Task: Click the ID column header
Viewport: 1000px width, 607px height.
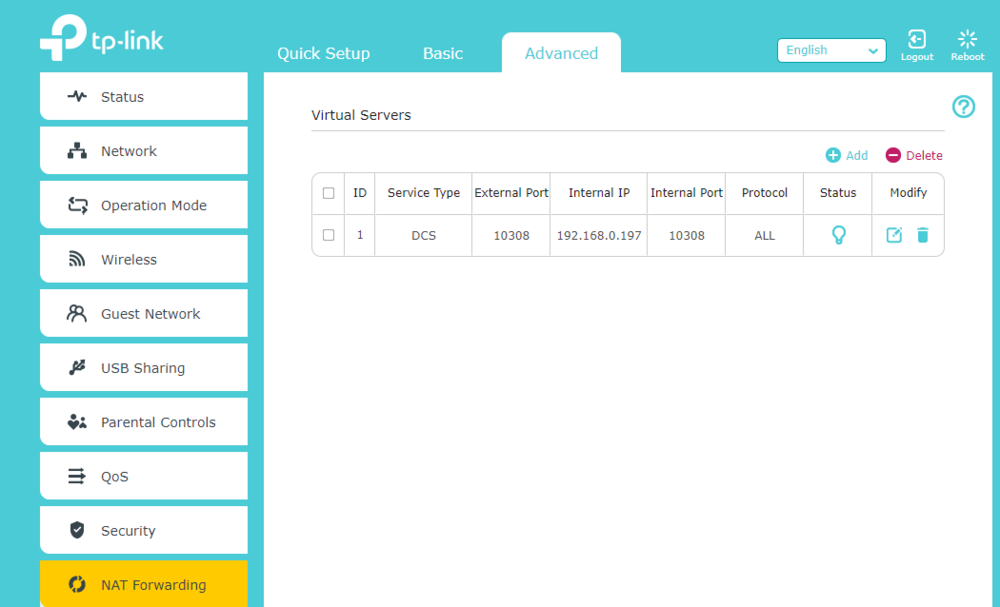Action: (360, 193)
